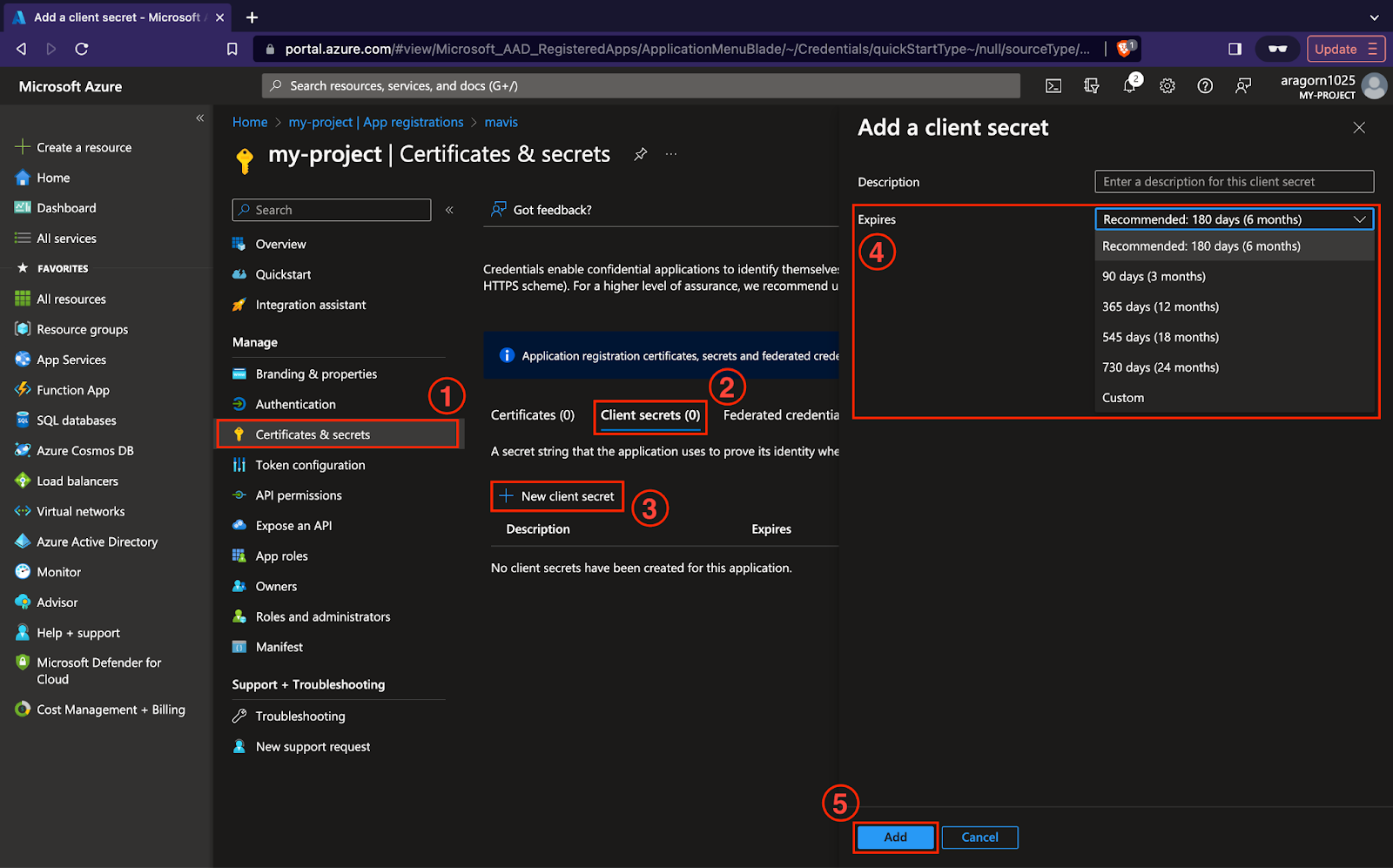Collapse the app registration resource menu
Viewport: 1393px width, 868px height.
(449, 210)
